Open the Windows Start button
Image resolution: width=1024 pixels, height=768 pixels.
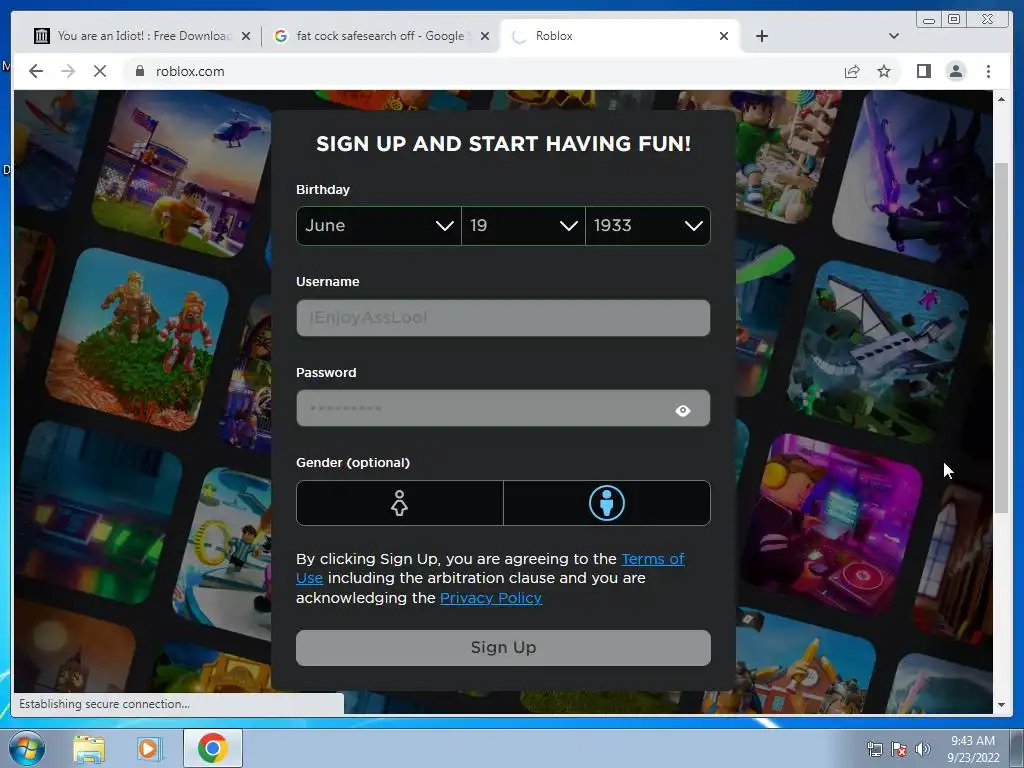(x=27, y=748)
